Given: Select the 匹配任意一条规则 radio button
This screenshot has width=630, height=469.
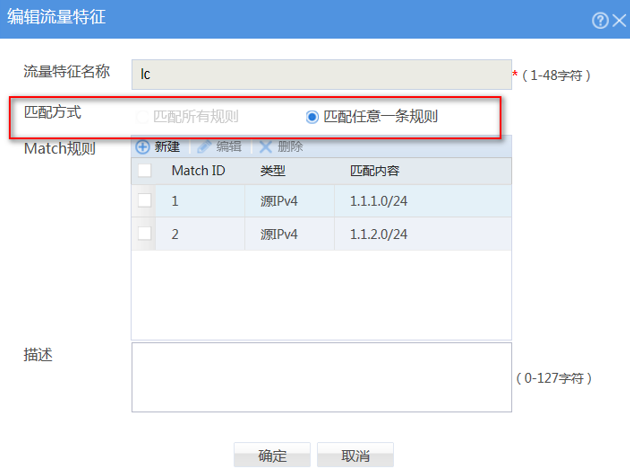Looking at the screenshot, I should (x=313, y=116).
